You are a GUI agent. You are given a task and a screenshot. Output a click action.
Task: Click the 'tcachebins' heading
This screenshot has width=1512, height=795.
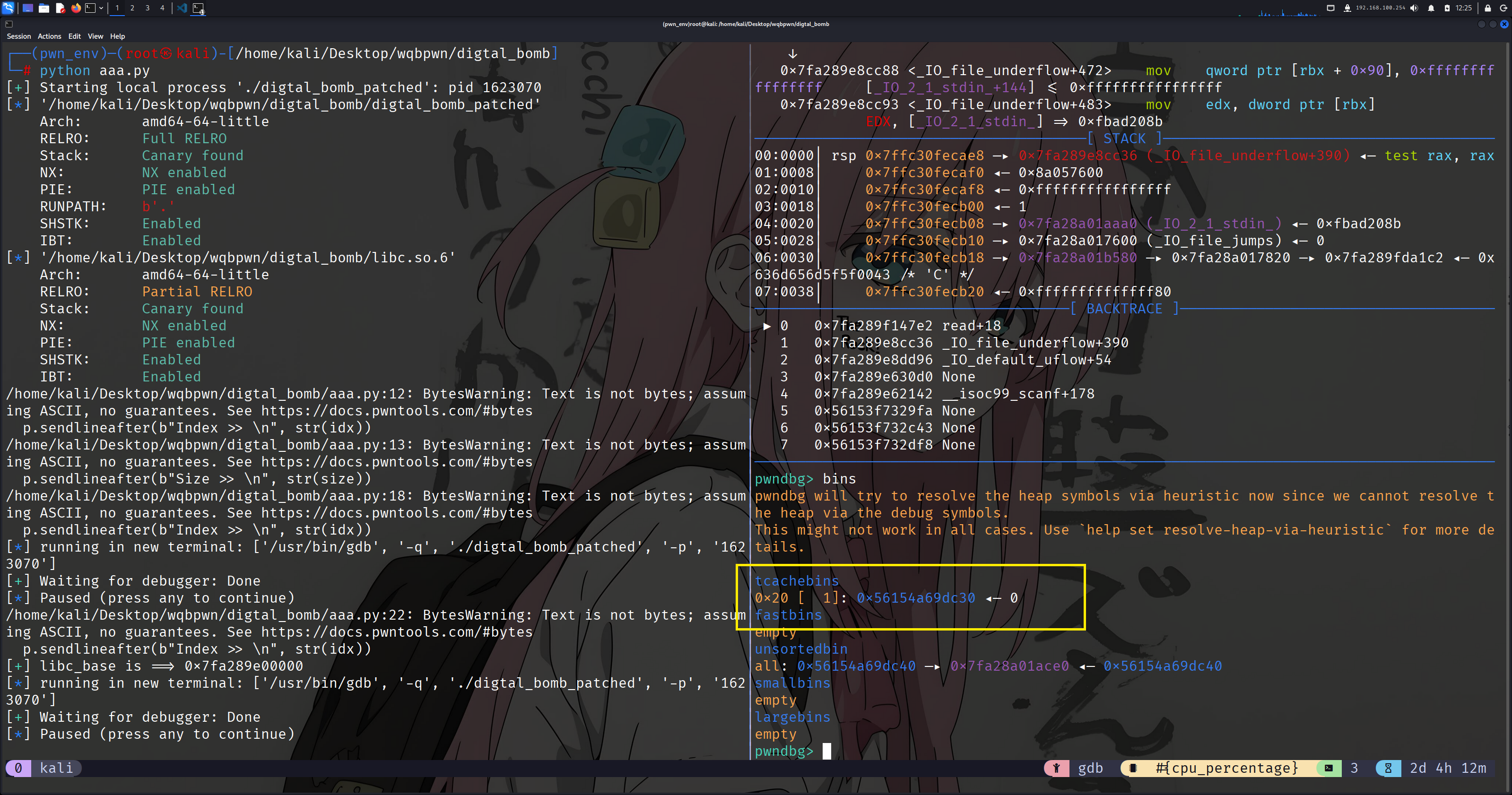click(x=797, y=581)
